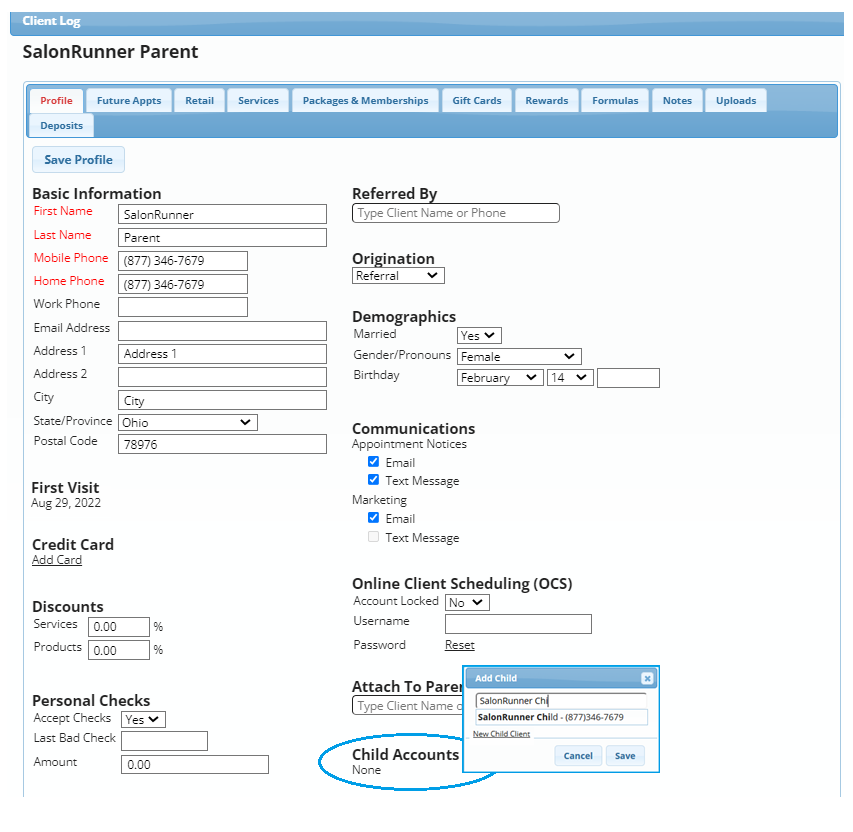Open the Birthday day dropdown
853x832 pixels.
570,377
